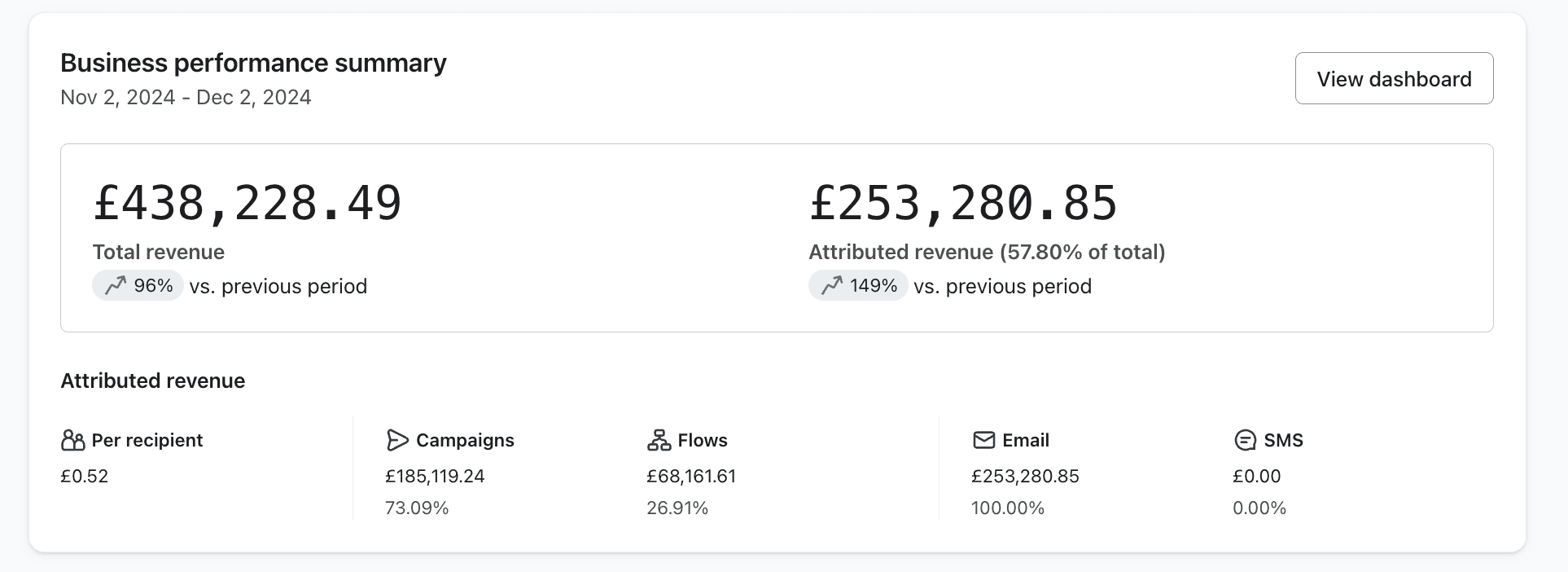This screenshot has width=1568, height=572.
Task: Click the Campaigns revenue £185,119.24
Action: [x=435, y=476]
